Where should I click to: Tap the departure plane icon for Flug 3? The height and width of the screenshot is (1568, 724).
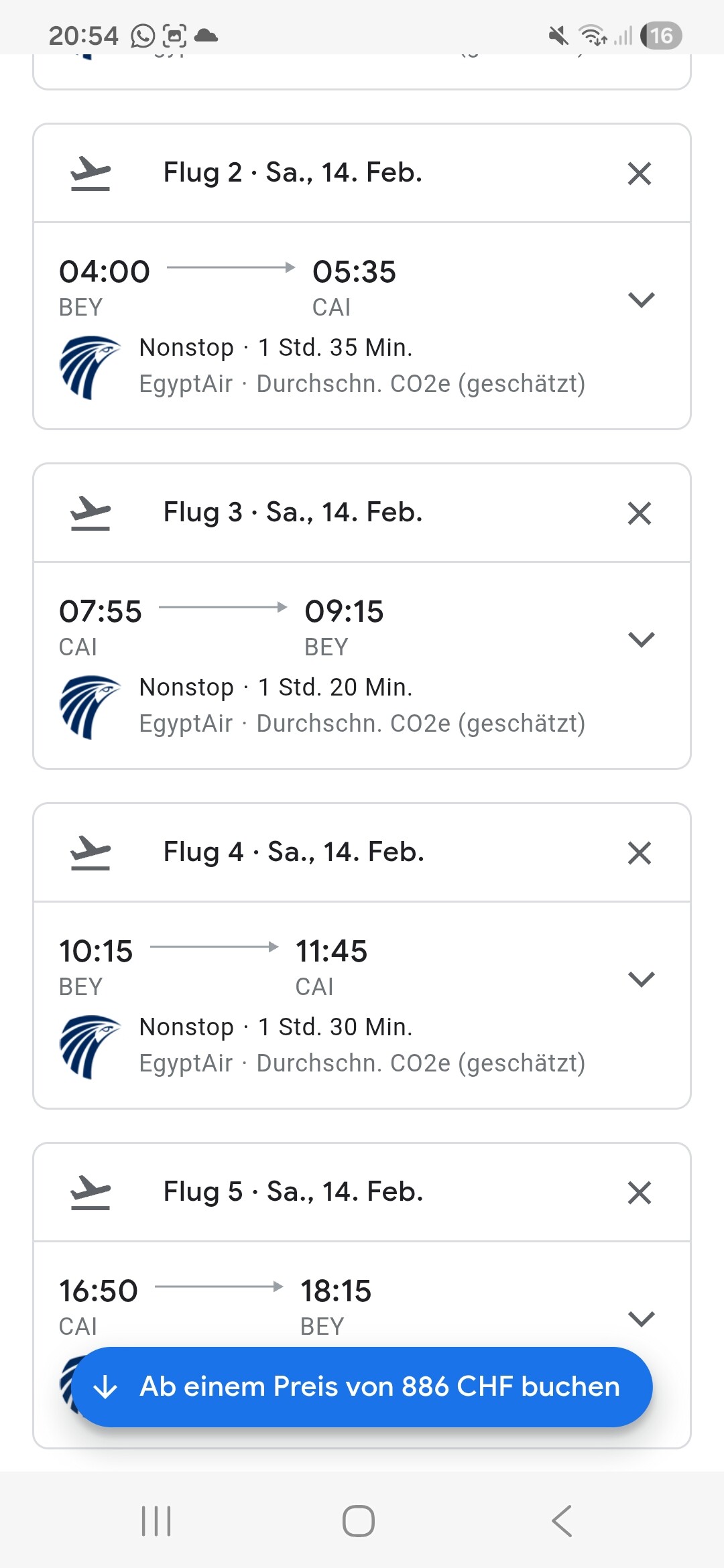pos(90,513)
